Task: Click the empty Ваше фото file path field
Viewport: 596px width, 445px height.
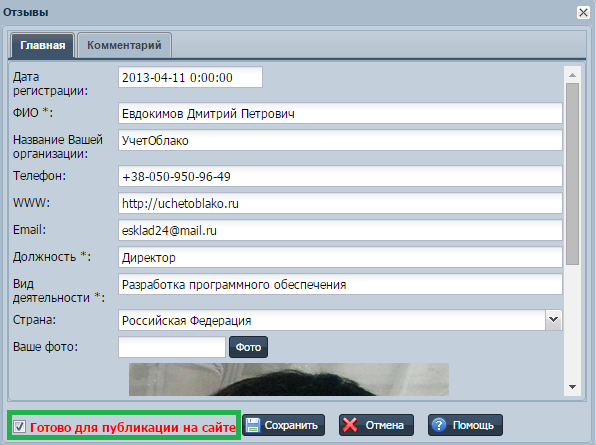Action: [172, 347]
